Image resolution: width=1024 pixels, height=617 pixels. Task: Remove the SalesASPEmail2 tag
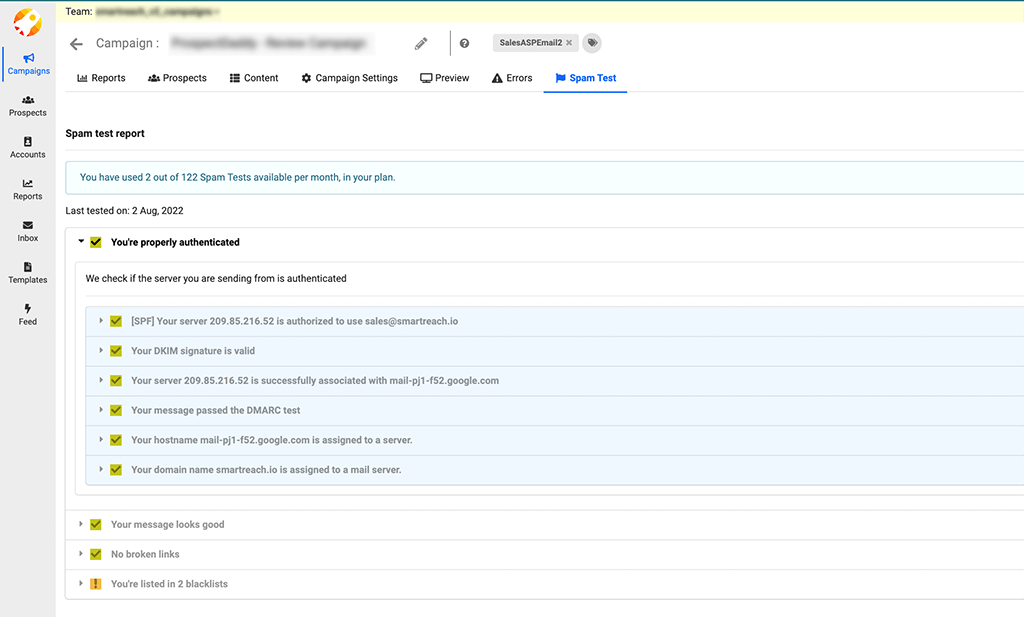click(569, 43)
